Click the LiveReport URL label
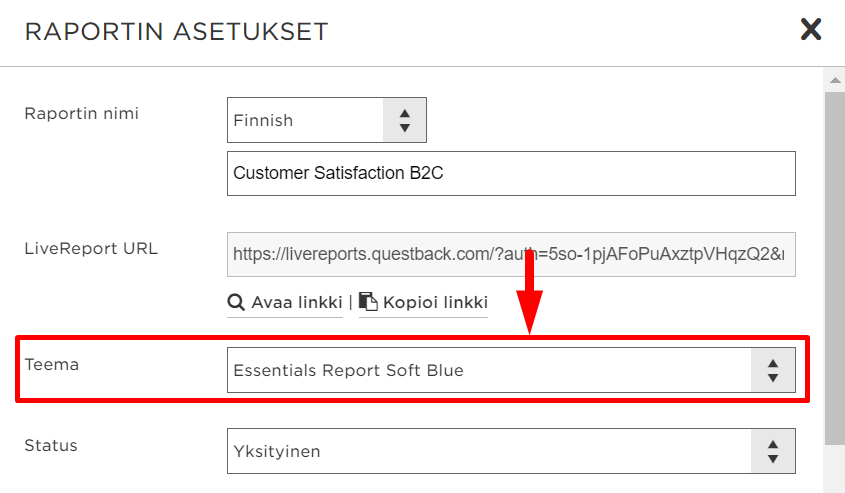Screen dimensions: 845x493 [x=91, y=248]
